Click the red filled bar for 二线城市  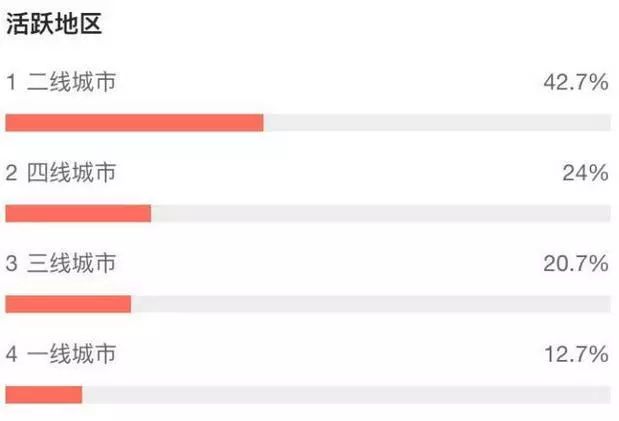coord(134,123)
